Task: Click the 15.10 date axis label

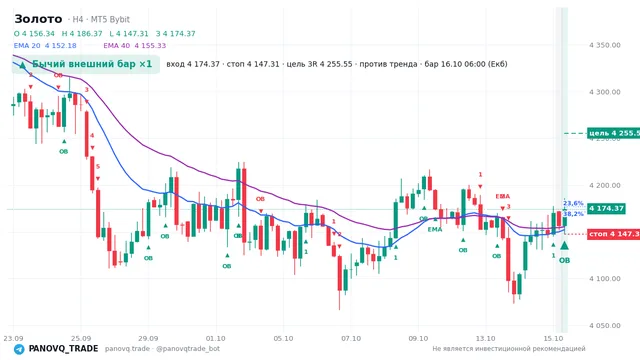Action: [x=553, y=338]
